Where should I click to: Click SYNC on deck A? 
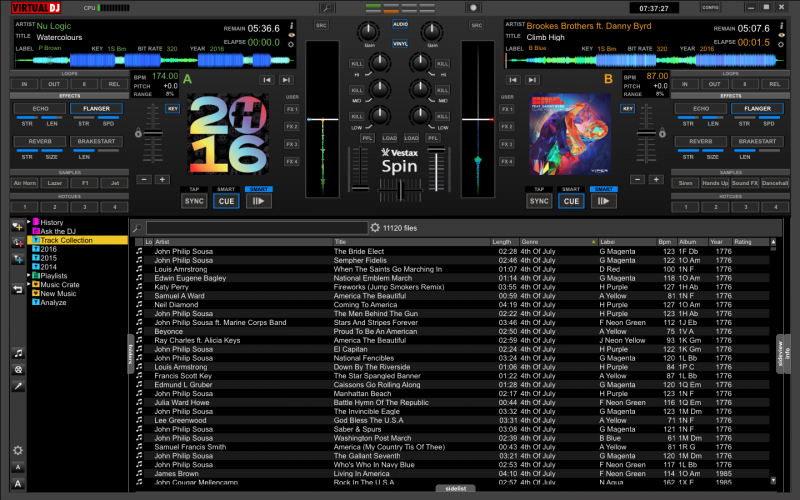pyautogui.click(x=194, y=201)
